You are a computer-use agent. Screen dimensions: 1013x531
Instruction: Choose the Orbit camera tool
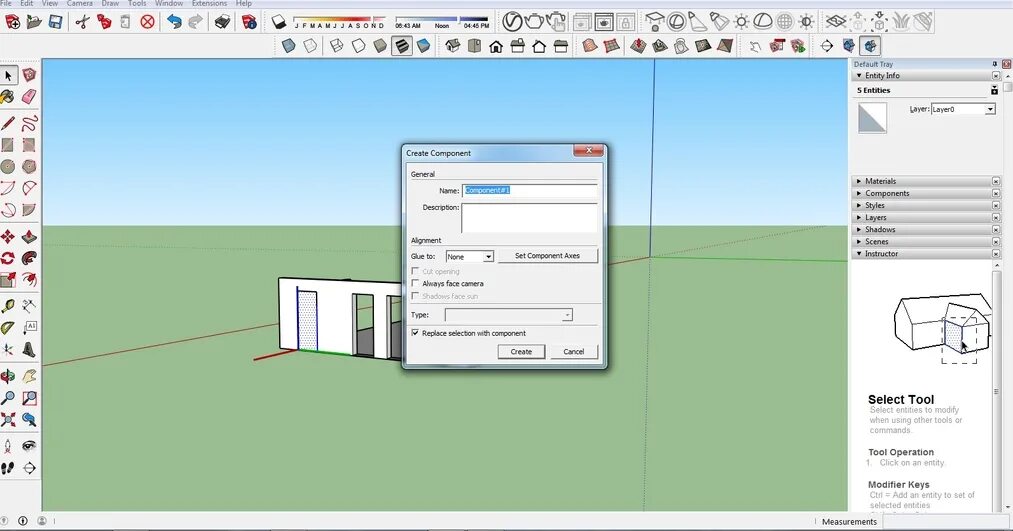pyautogui.click(x=7, y=376)
